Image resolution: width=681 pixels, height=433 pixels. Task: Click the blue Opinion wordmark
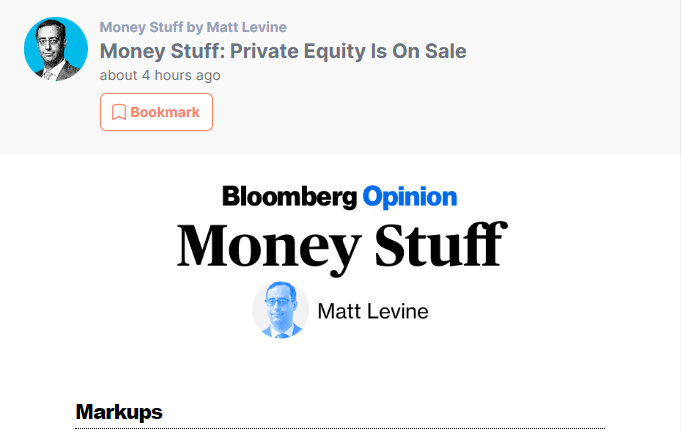(x=410, y=197)
